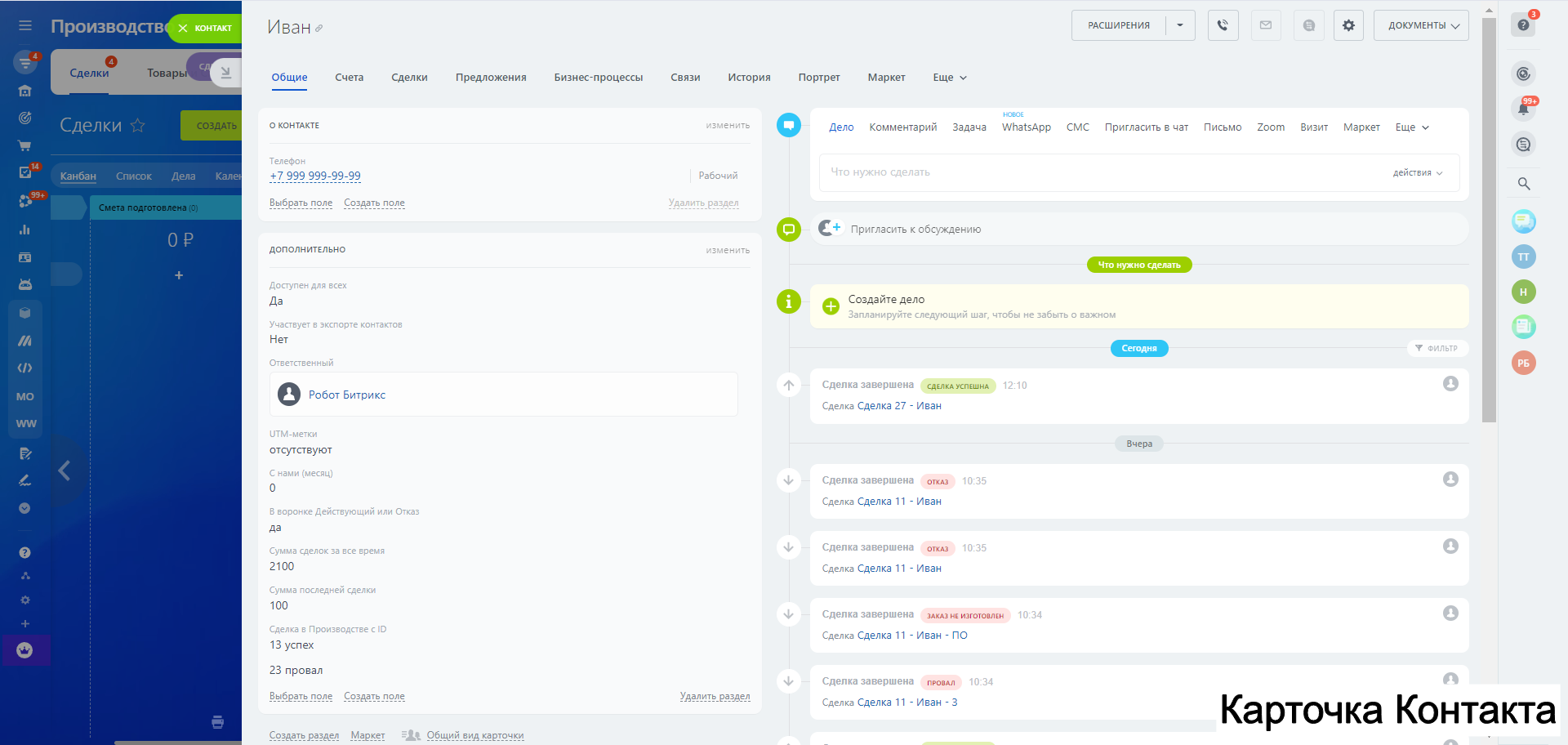Open the Сделка 27 link
This screenshot has width=1568, height=745.
881,406
